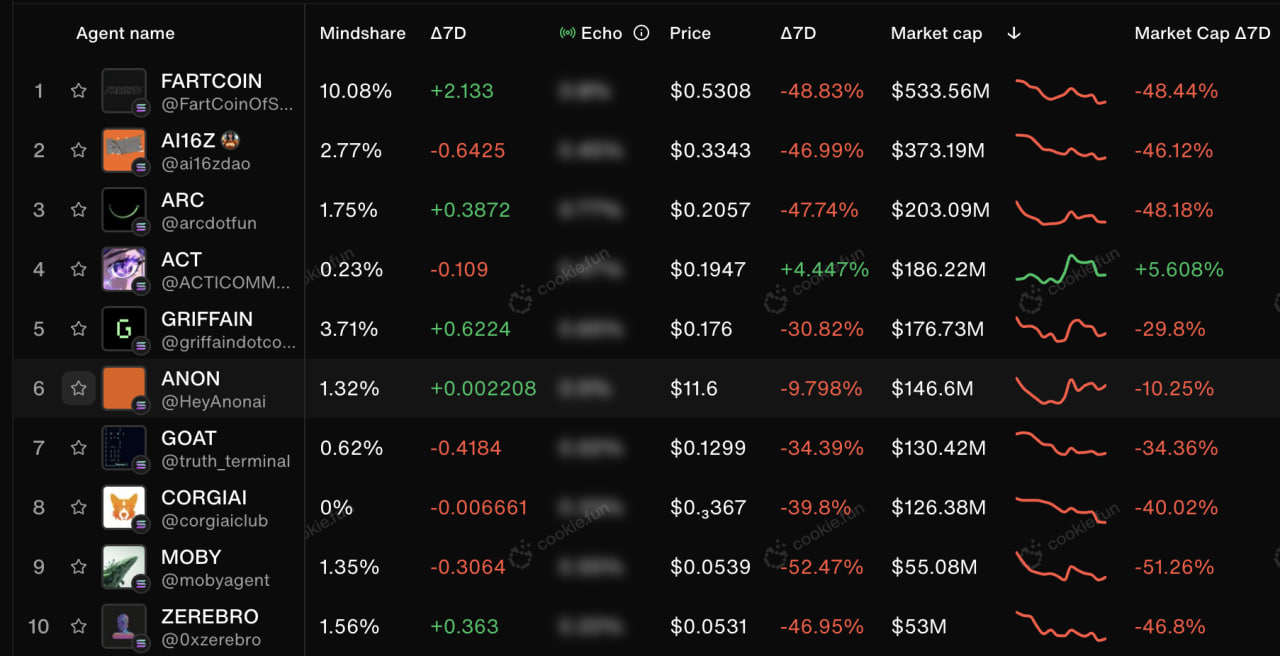1280x656 pixels.
Task: Star the MOBY agent row
Action: (78, 567)
